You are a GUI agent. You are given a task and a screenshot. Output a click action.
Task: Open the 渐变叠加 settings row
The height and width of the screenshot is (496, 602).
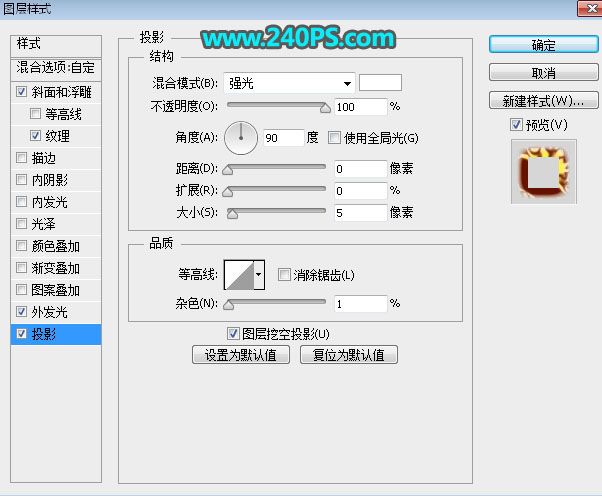(x=56, y=268)
